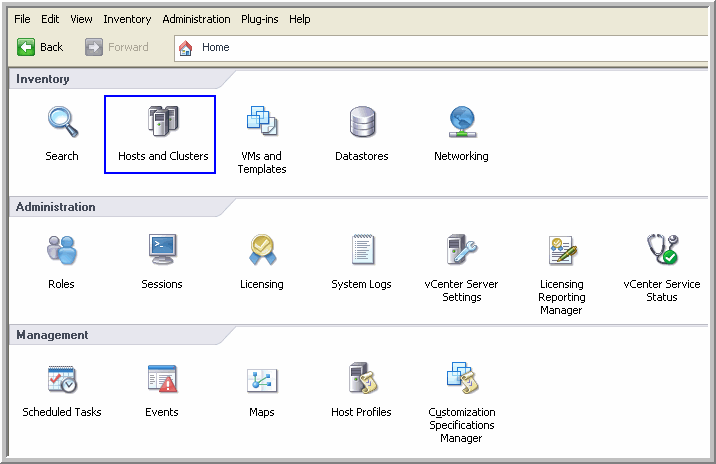Screen dimensions: 716x464
Task: Open Scheduled Tasks
Action: [62, 380]
